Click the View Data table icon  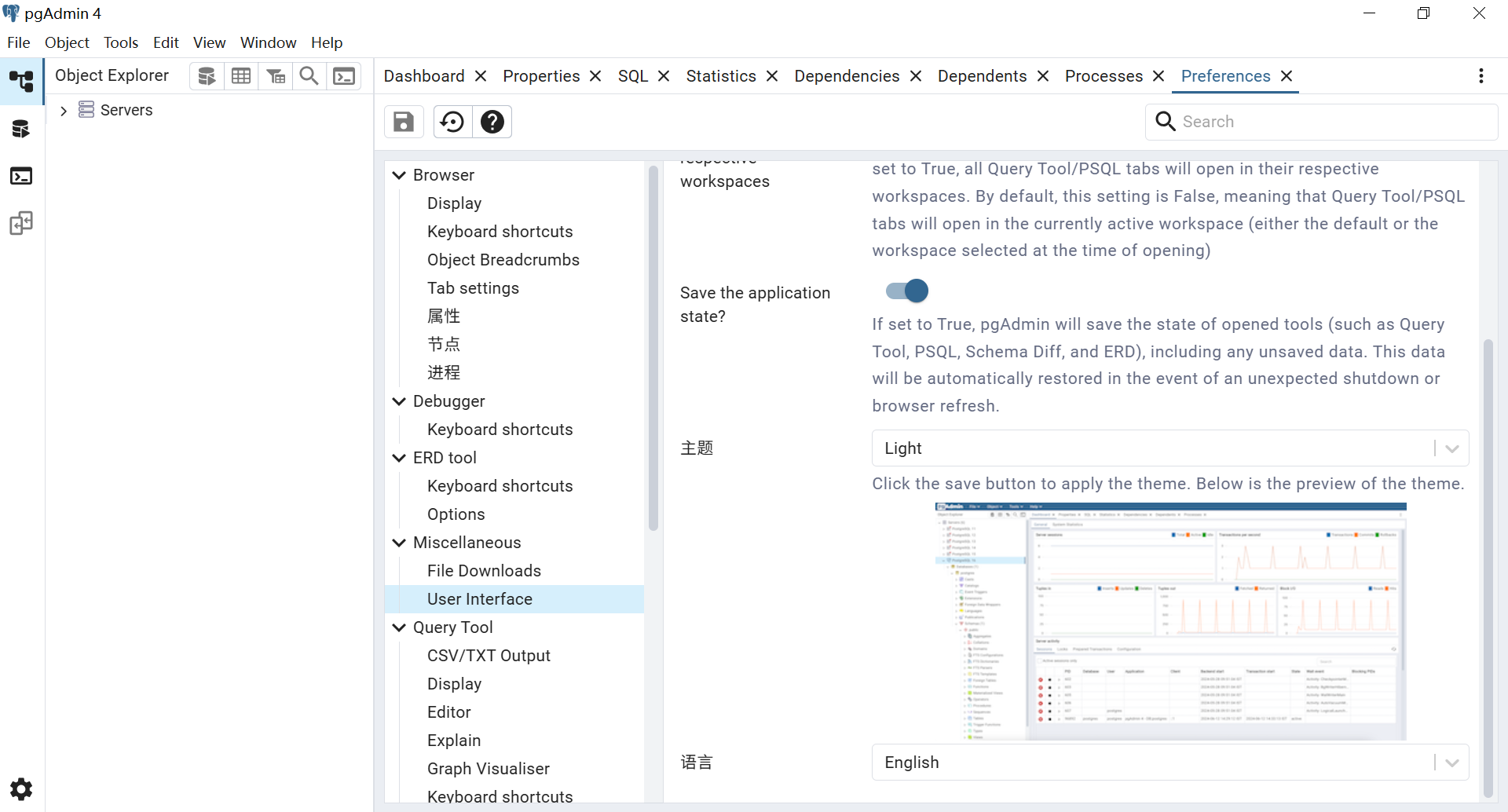[241, 76]
